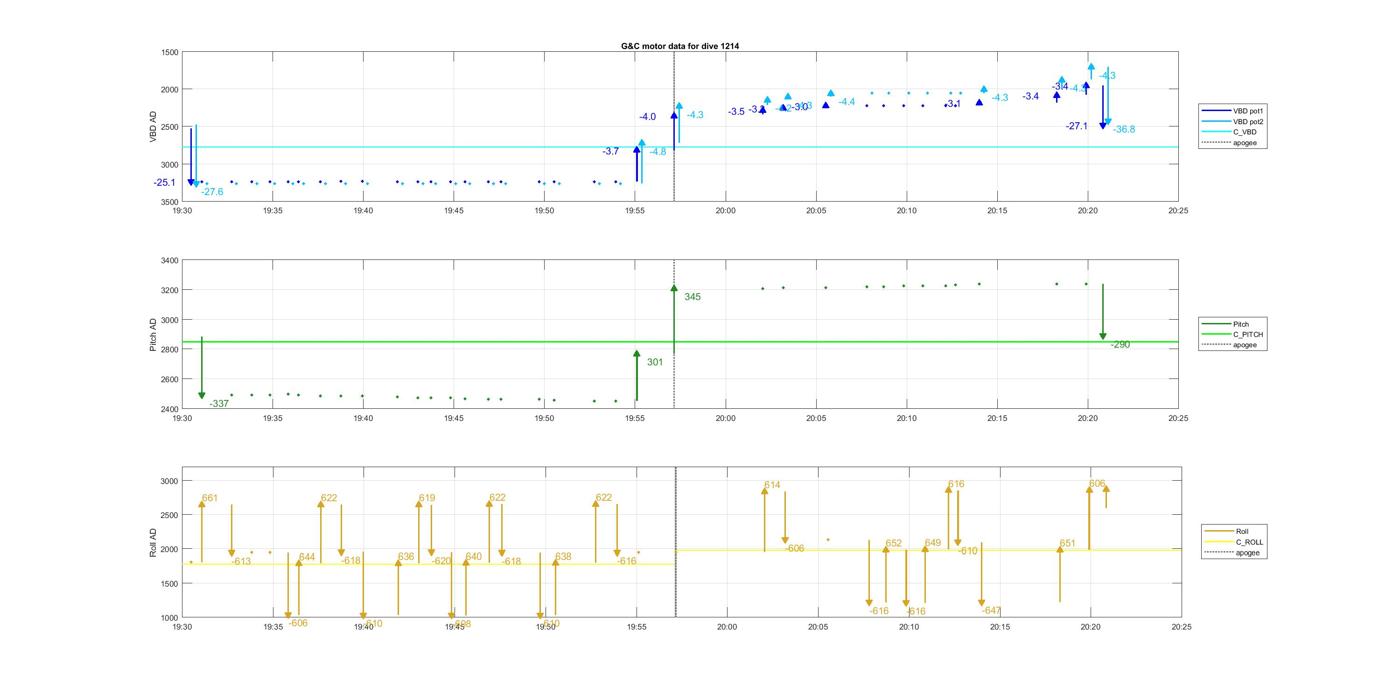The height and width of the screenshot is (693, 1400).
Task: Select the "VBD AD" y-axis label
Action: (153, 127)
